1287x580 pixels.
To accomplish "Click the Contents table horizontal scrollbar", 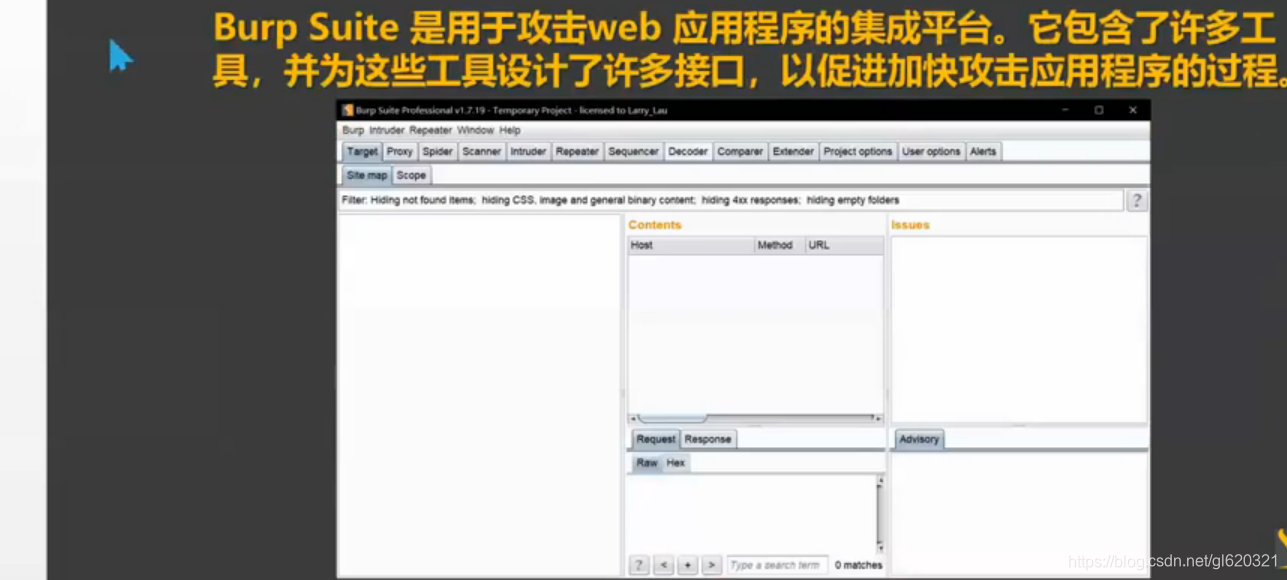I will tap(756, 418).
